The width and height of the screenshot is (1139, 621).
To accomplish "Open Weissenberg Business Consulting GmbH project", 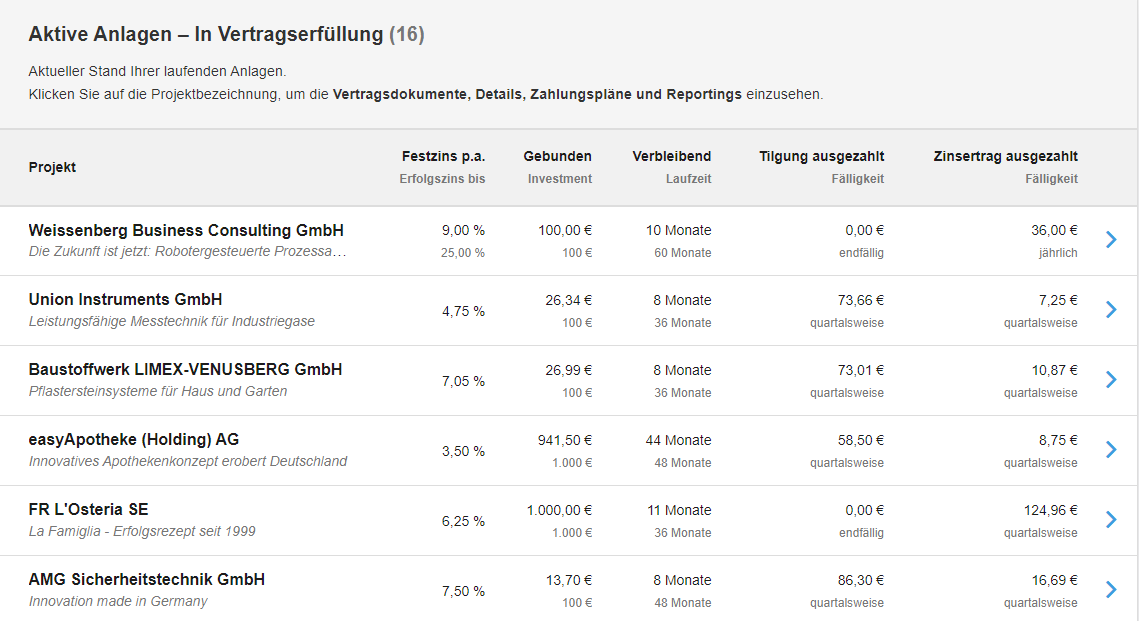I will point(186,230).
